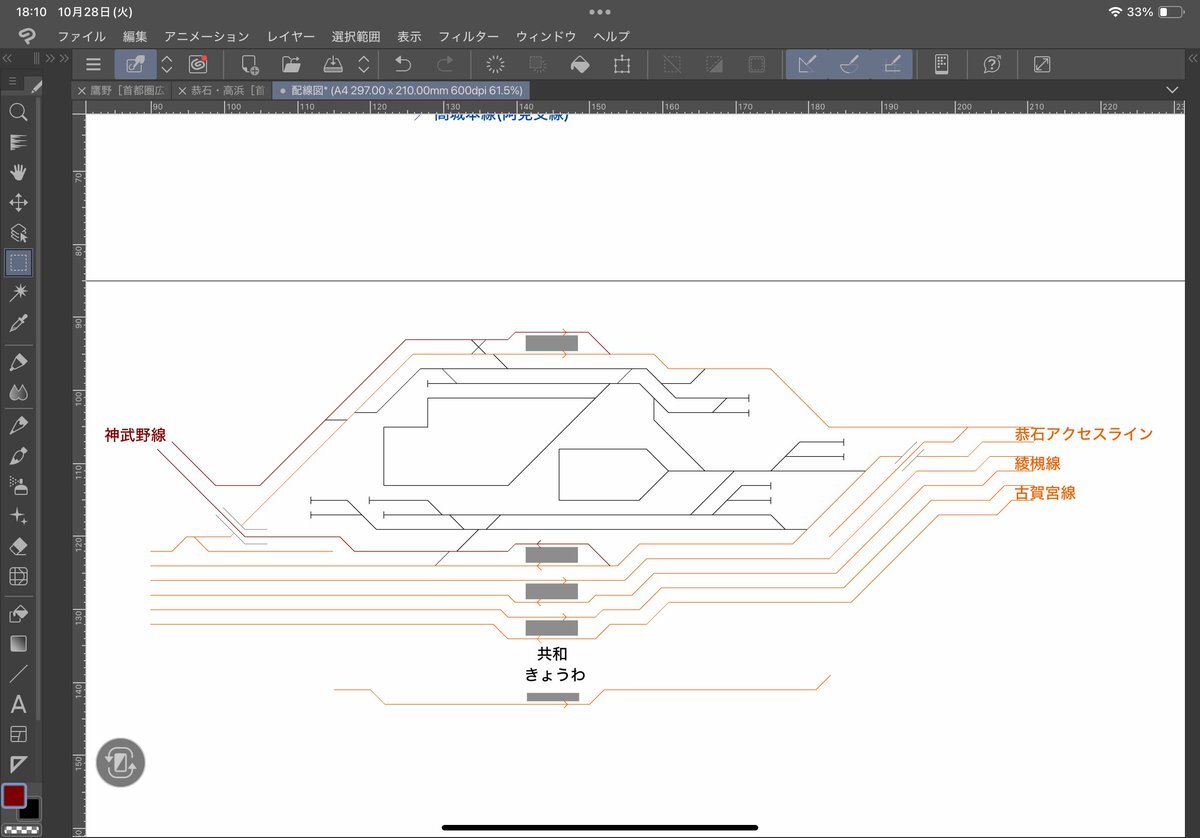Viewport: 1200px width, 838px height.
Task: Choose the Eyedropper tool
Action: click(x=18, y=323)
